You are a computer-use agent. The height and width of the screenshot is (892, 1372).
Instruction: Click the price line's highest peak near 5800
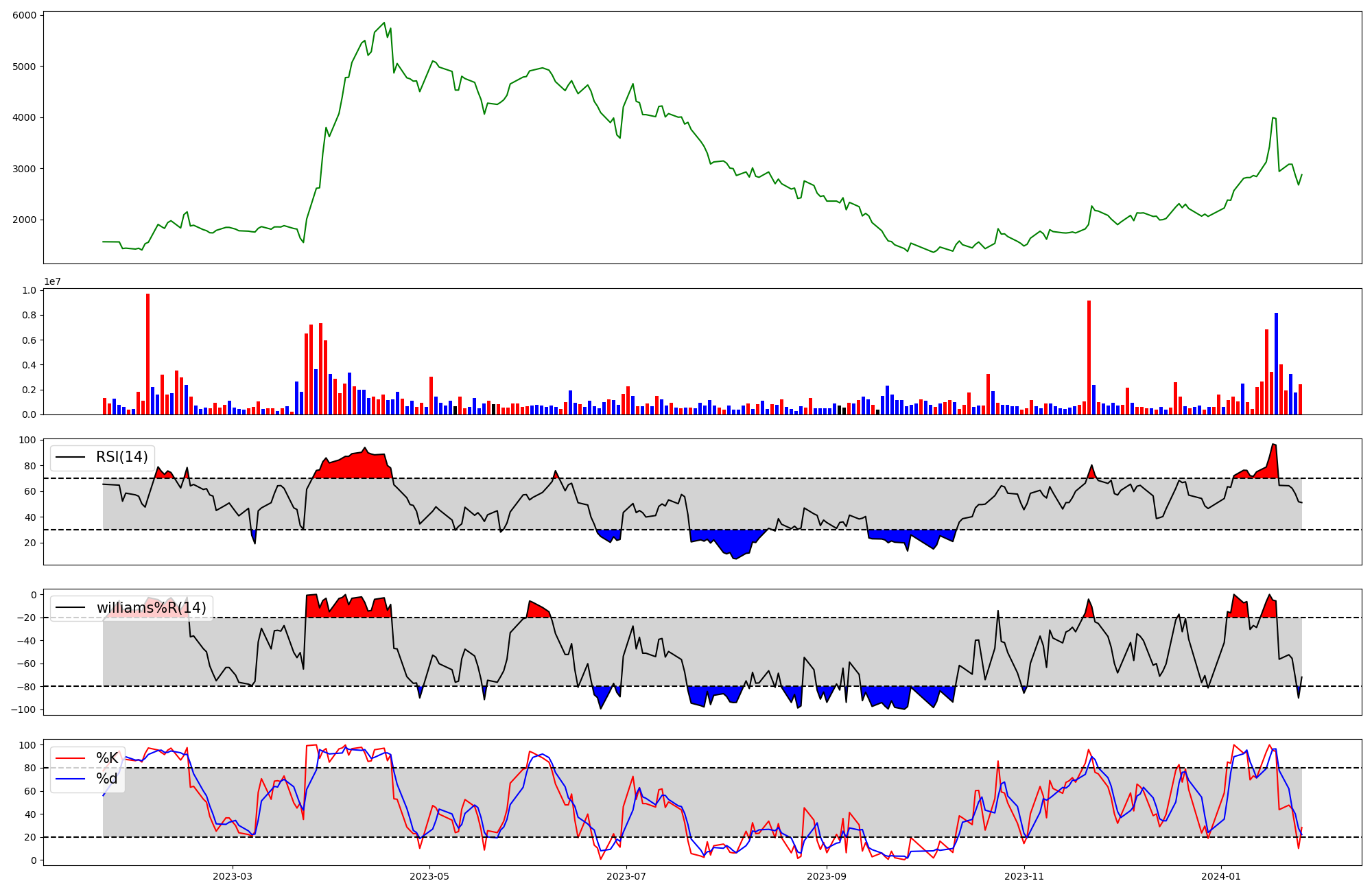point(384,23)
